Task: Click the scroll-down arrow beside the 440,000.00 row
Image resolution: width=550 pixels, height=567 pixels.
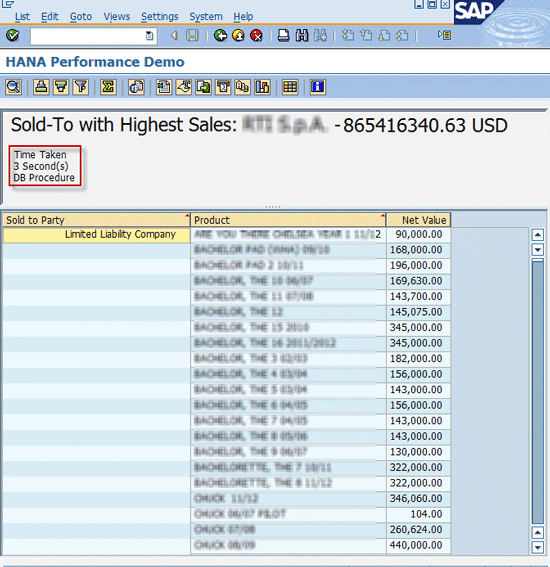Action: pyautogui.click(x=538, y=547)
